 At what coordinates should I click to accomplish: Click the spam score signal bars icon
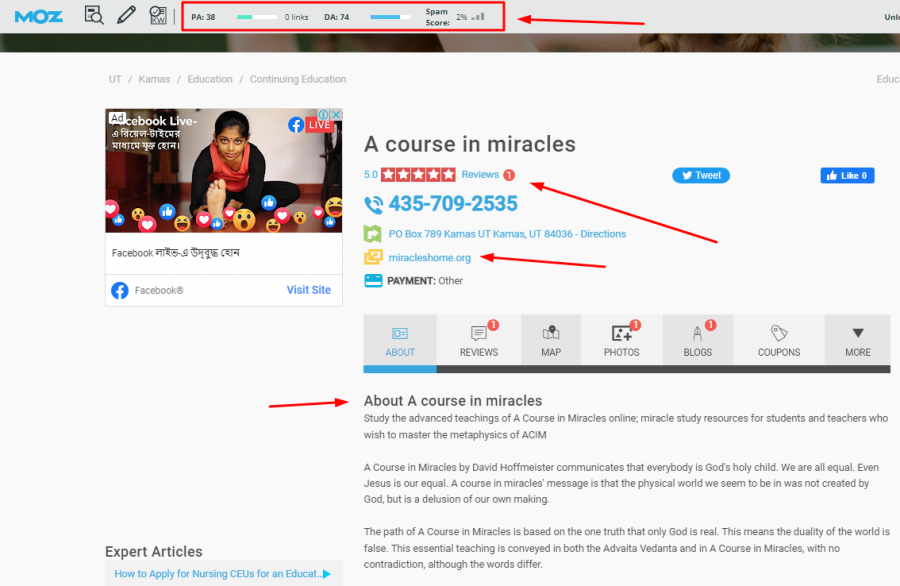pos(478,17)
